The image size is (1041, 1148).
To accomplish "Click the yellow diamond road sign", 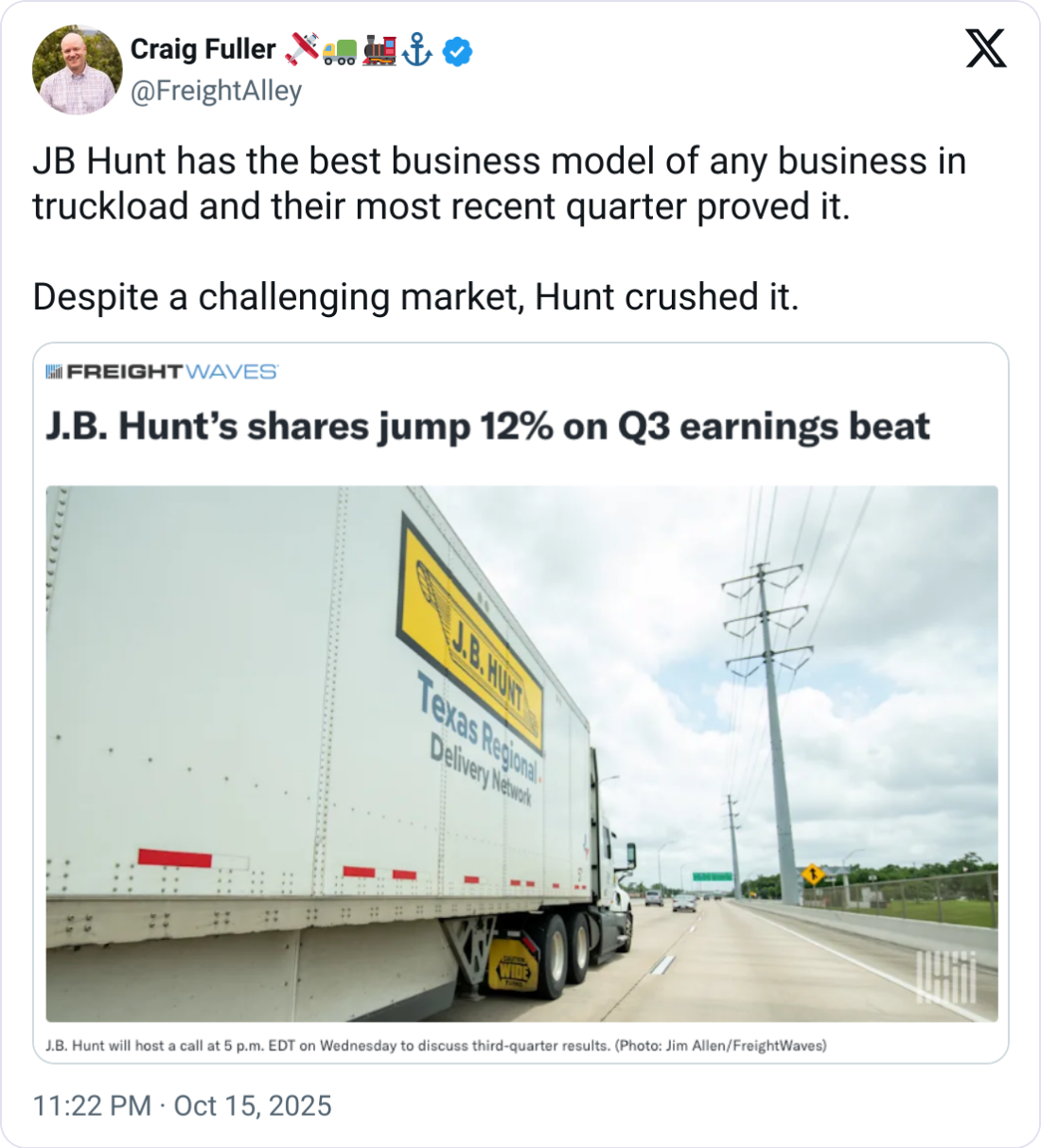I will click(x=812, y=874).
